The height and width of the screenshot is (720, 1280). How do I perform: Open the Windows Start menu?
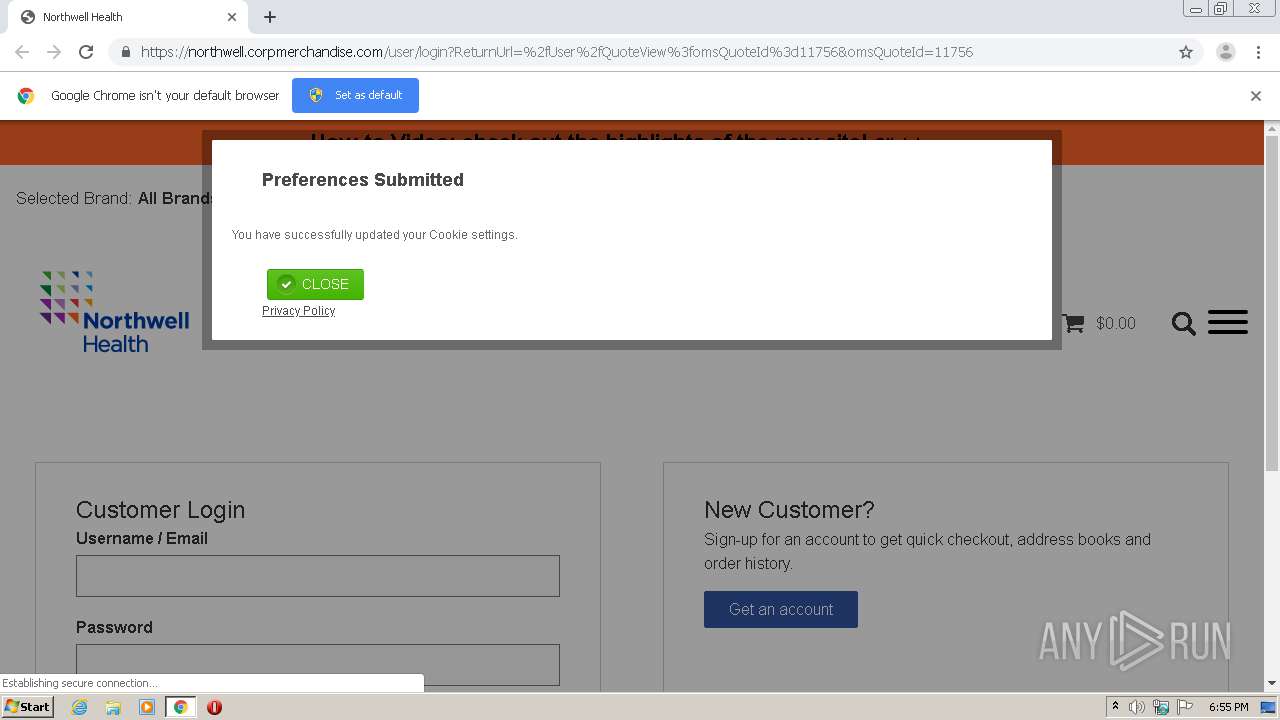(28, 707)
